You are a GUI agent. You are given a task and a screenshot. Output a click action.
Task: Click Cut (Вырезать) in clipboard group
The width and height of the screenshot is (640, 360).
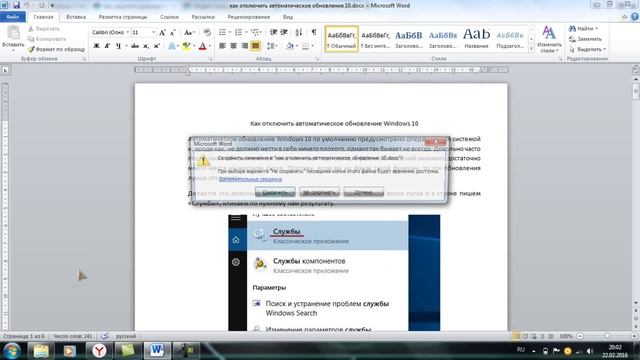44,29
